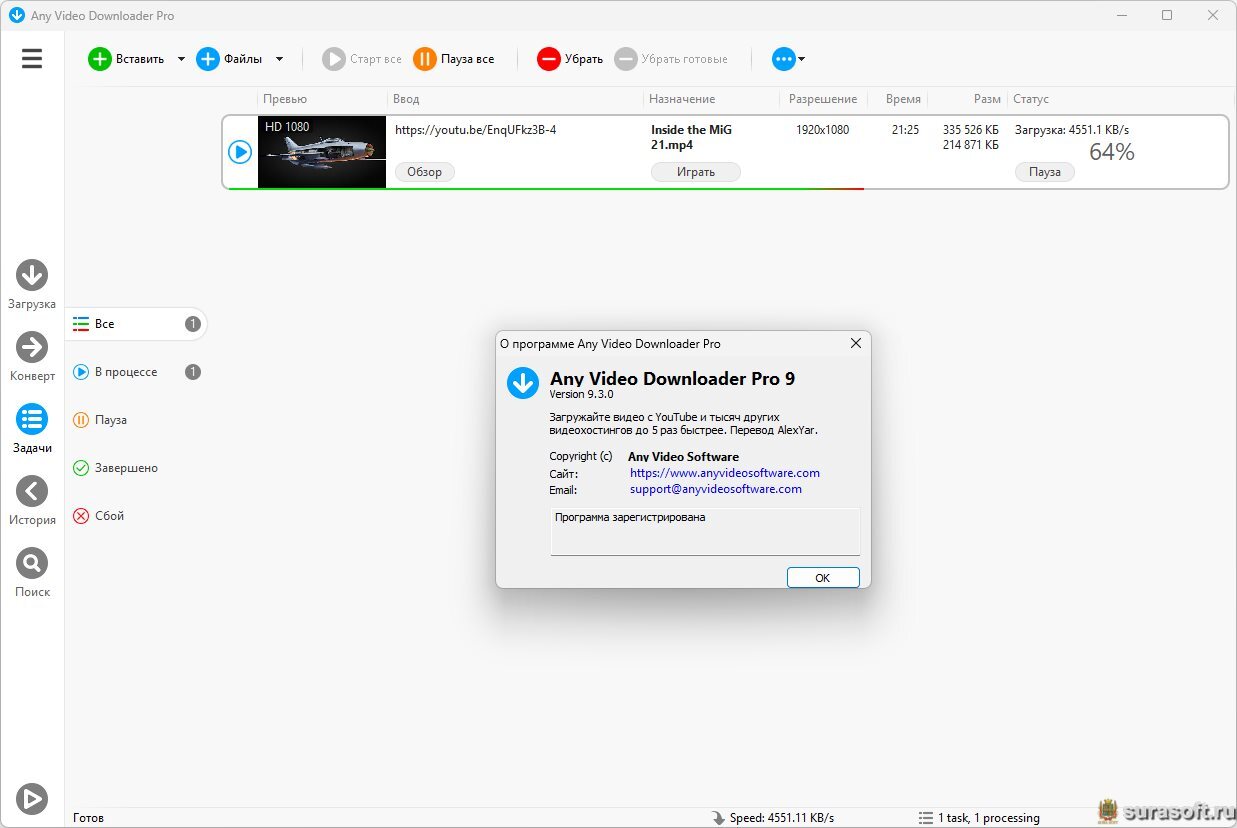Screen dimensions: 1237x828
Task: Expand the Вставить dropdown arrow
Action: 181,59
